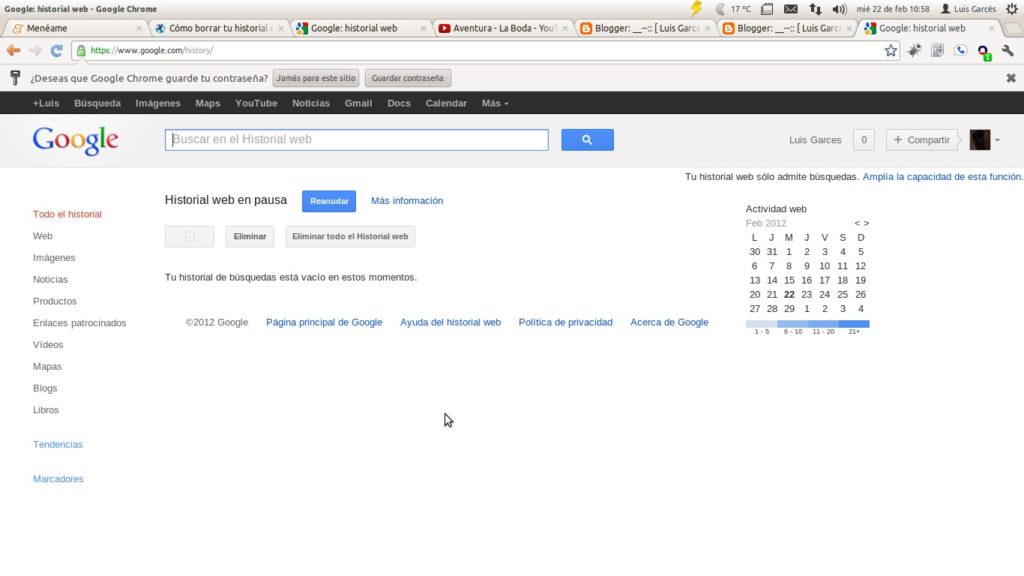Toggle the select-all checkbox
The width and height of the screenshot is (1024, 576).
tap(189, 236)
